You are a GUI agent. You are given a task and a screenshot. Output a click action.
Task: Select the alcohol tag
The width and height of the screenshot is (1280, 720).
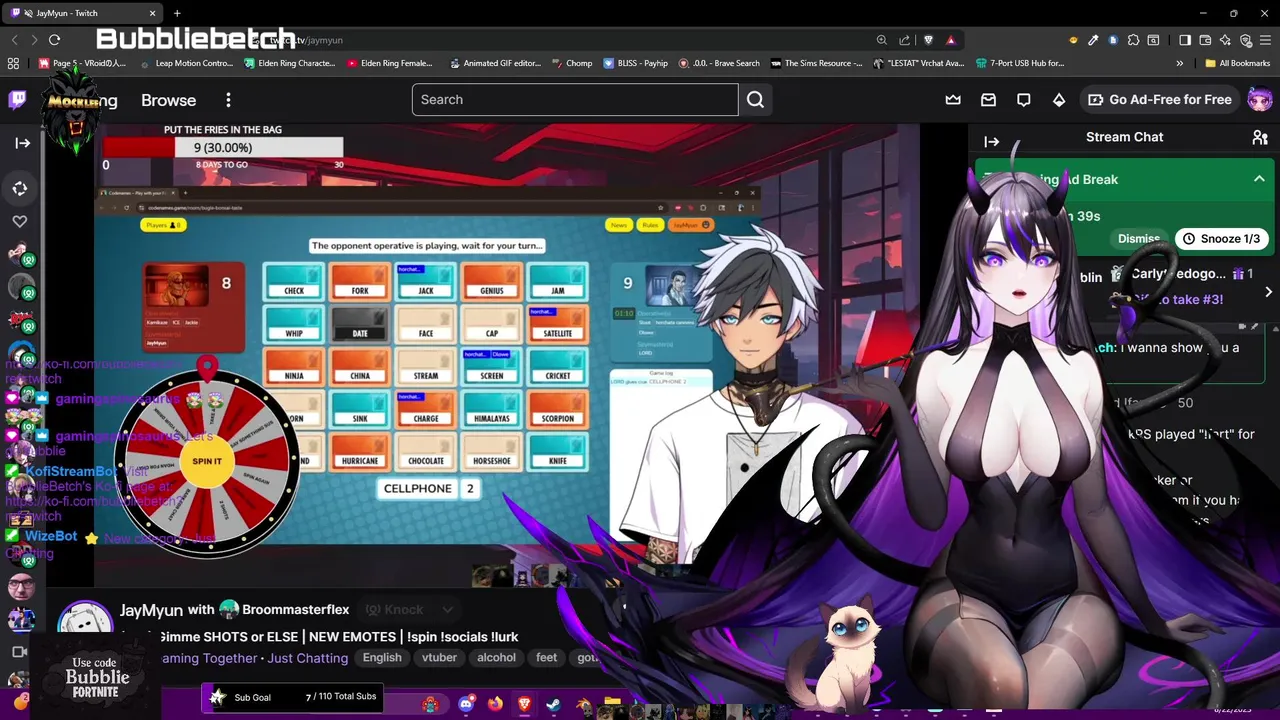pos(496,658)
